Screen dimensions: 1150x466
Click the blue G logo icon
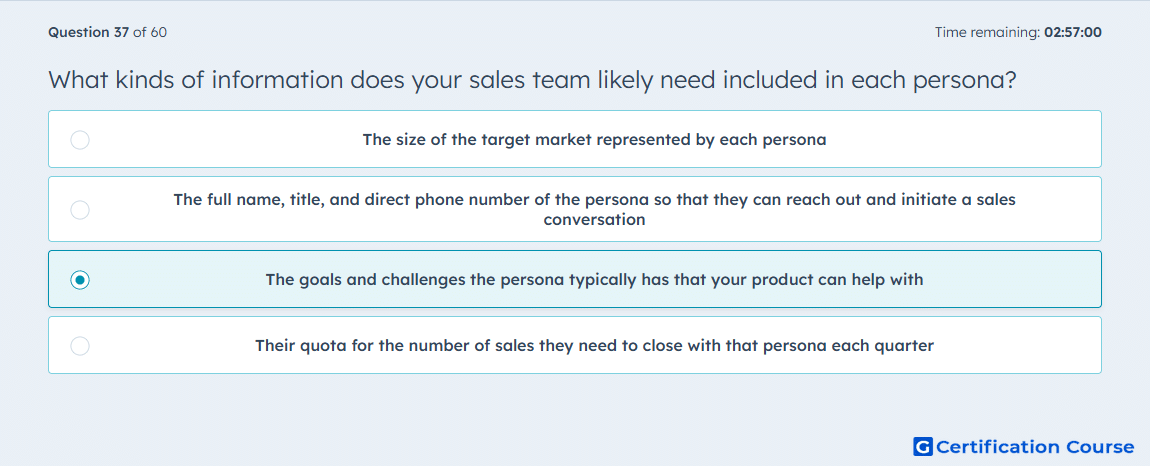(923, 446)
